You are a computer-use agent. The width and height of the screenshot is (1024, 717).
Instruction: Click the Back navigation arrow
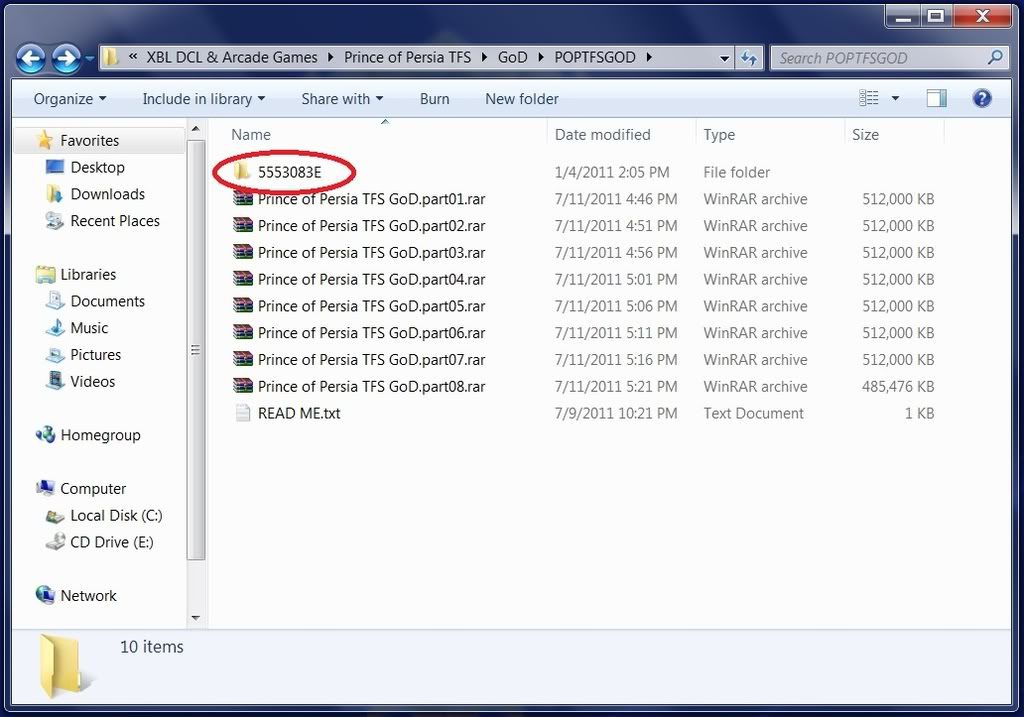[x=30, y=59]
